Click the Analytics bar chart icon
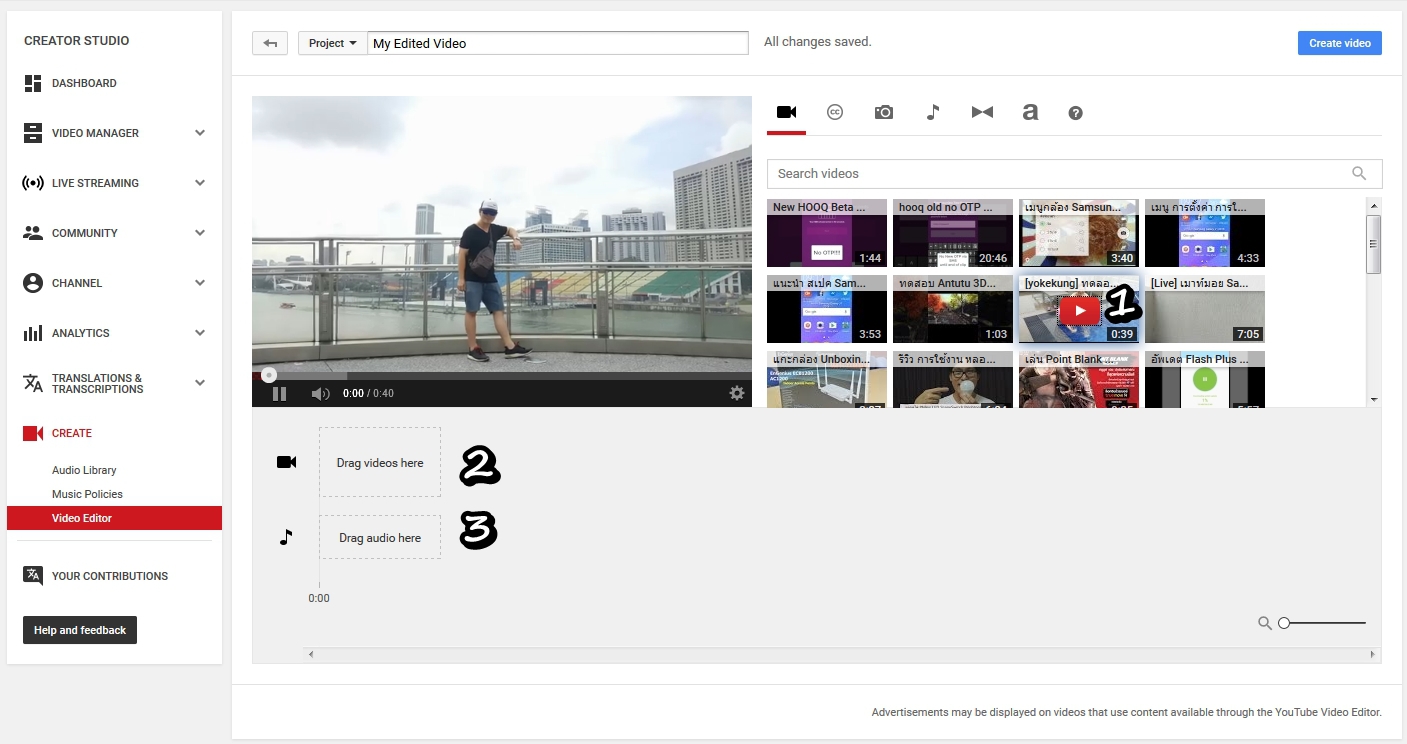Viewport: 1407px width, 744px height. (x=33, y=333)
